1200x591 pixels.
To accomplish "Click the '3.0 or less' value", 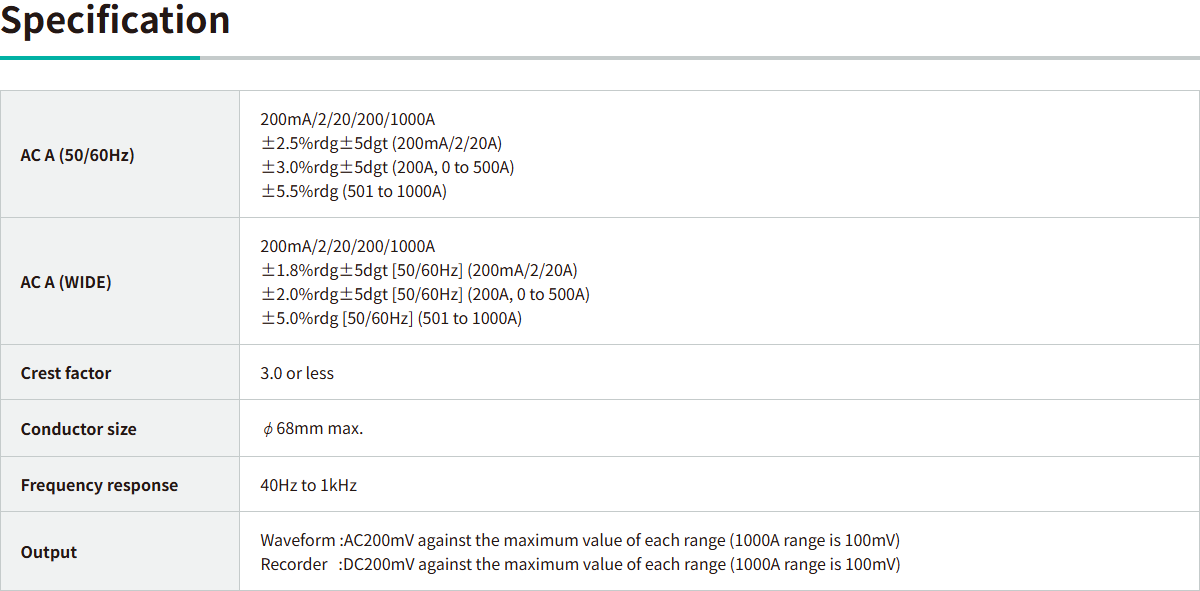I will [297, 373].
